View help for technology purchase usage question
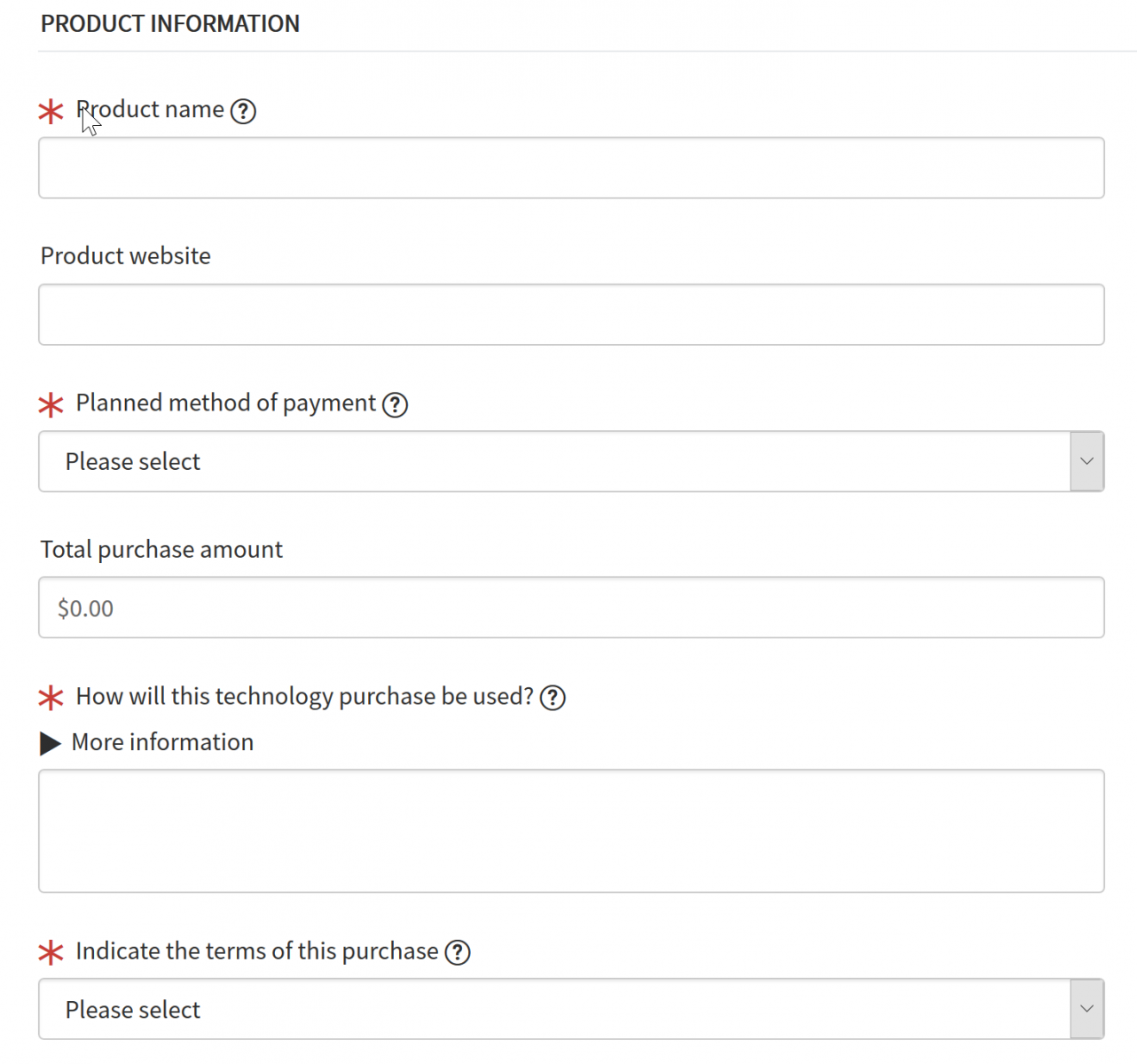Viewport: 1137px width, 1064px height. click(552, 698)
